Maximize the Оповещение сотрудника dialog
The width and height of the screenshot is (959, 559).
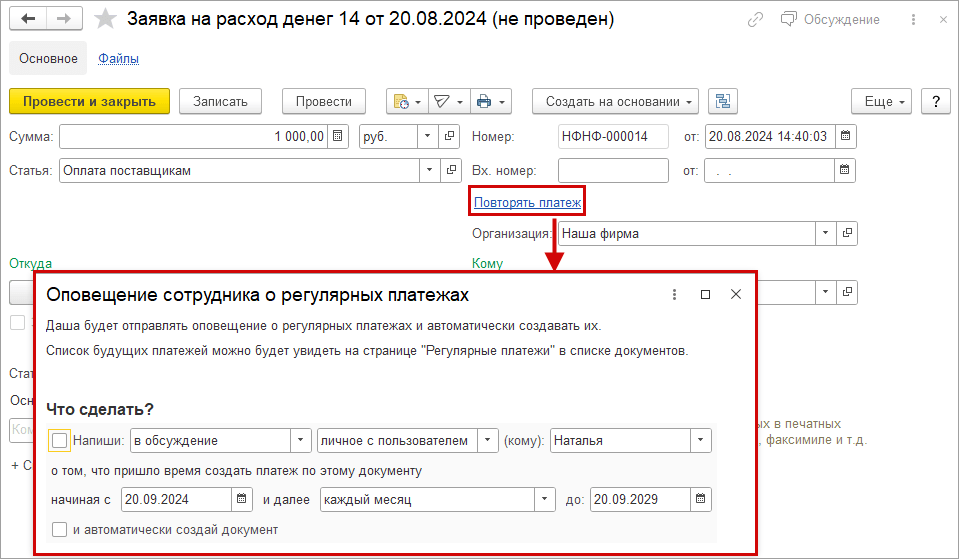pos(705,295)
